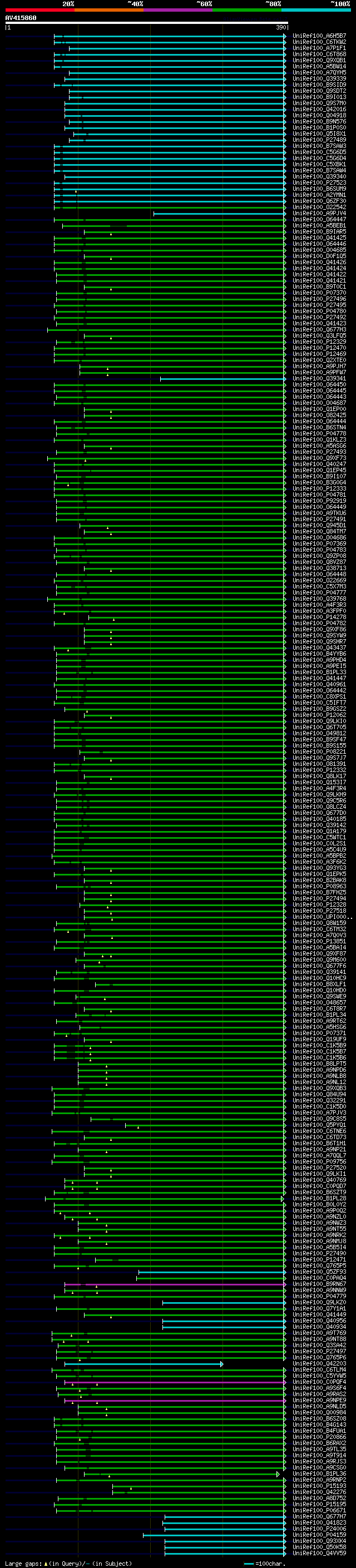The width and height of the screenshot is (356, 1568).
Task: Select UniRef100_Q8LK17 label
Action: click(x=319, y=776)
